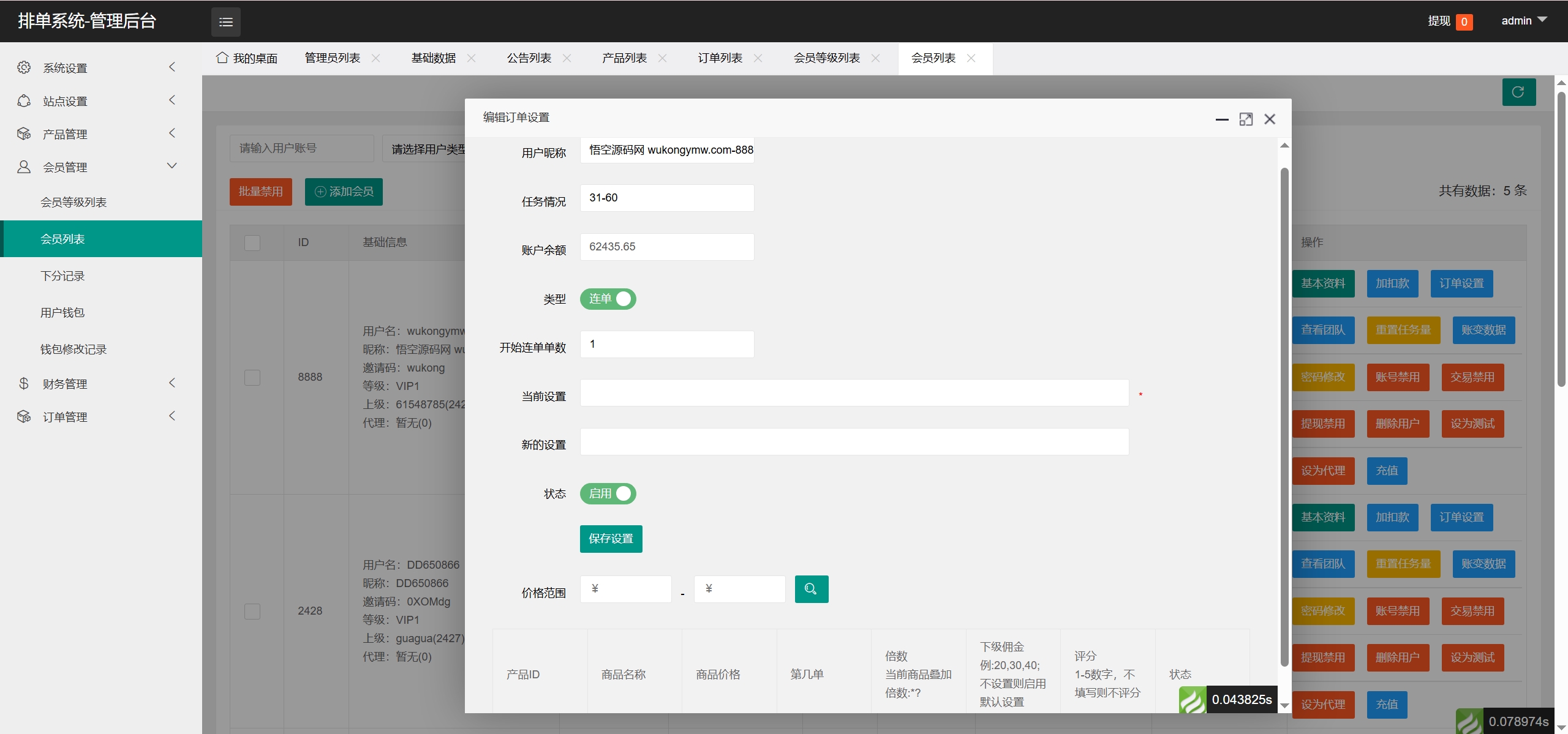1568x734 pixels.
Task: Click the home icon on 我的桌面 tab
Action: (x=222, y=58)
